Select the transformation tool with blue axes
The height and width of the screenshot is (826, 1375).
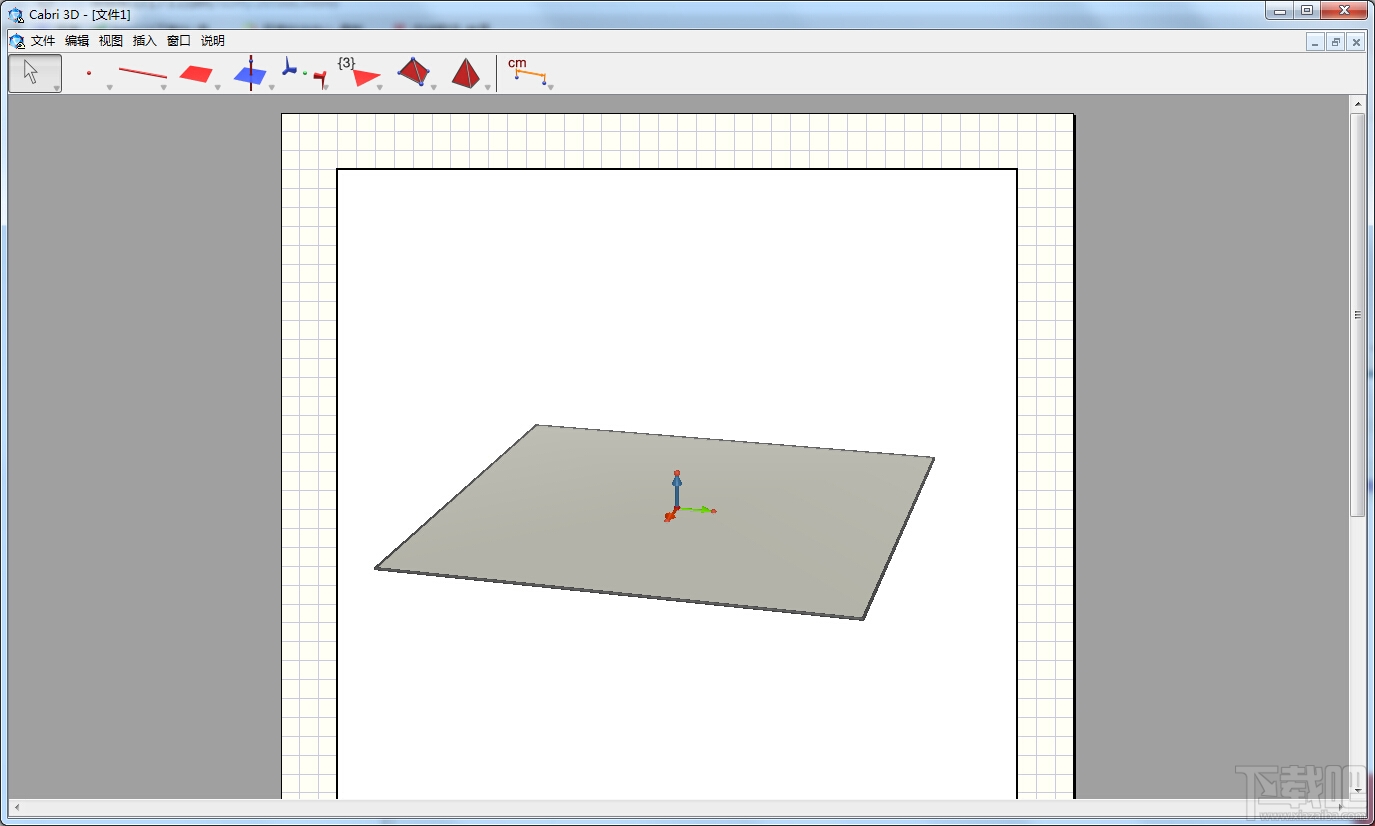(303, 72)
